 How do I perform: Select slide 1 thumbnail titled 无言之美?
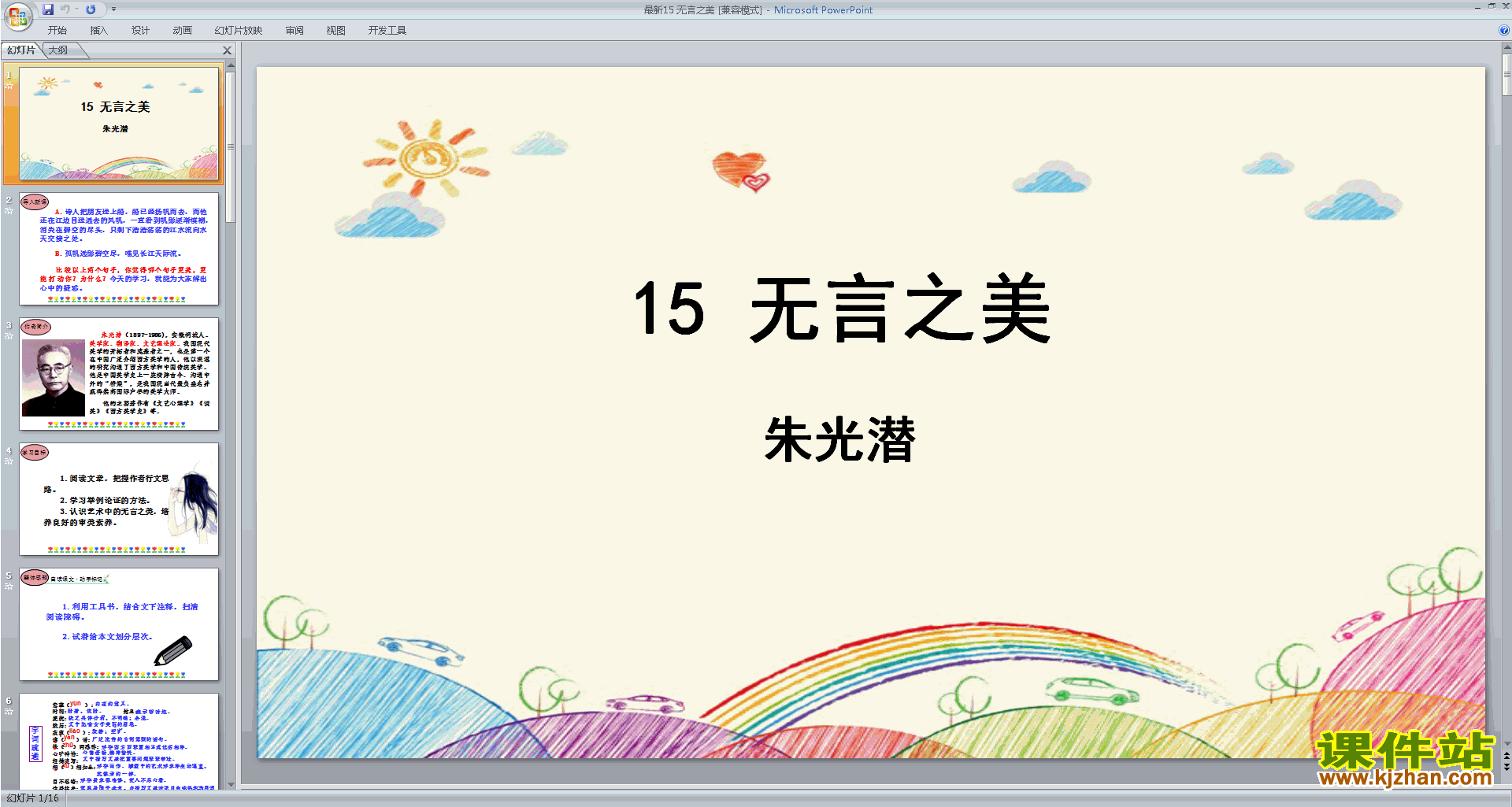[x=119, y=124]
